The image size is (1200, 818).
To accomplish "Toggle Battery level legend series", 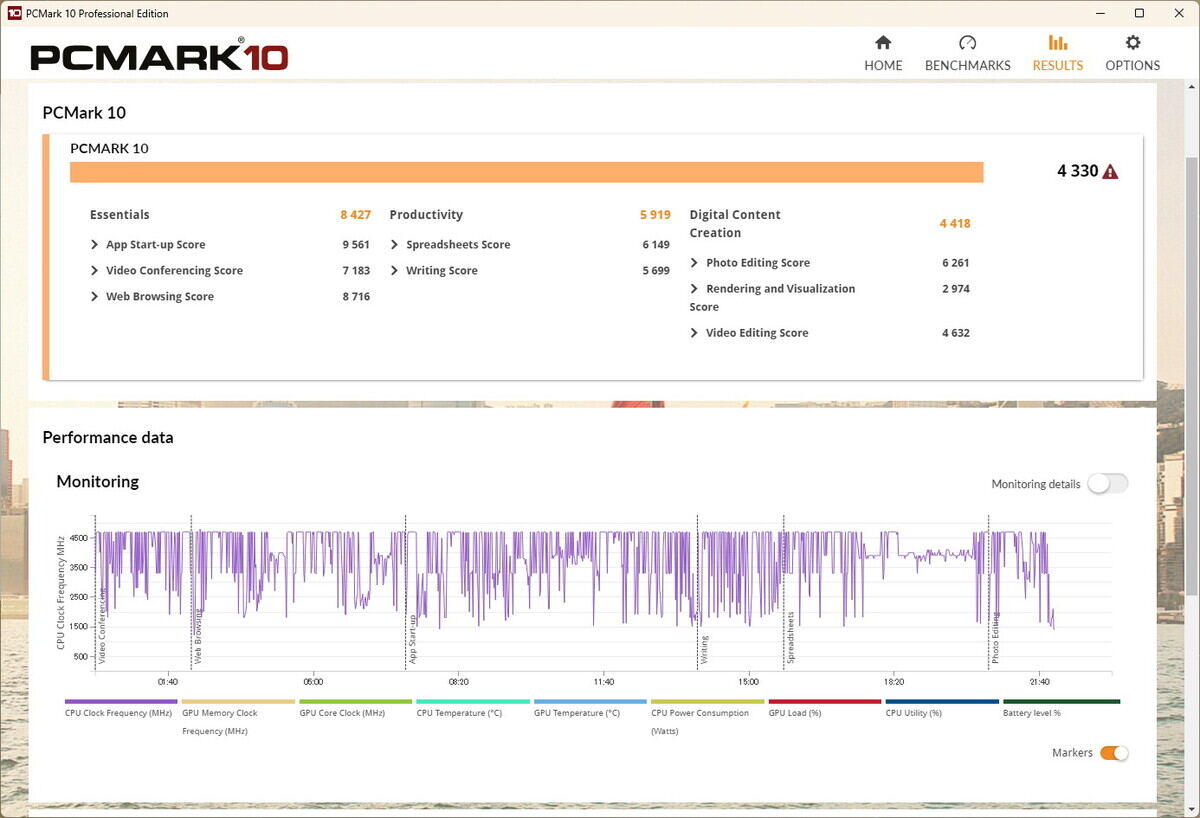I will [x=1061, y=709].
